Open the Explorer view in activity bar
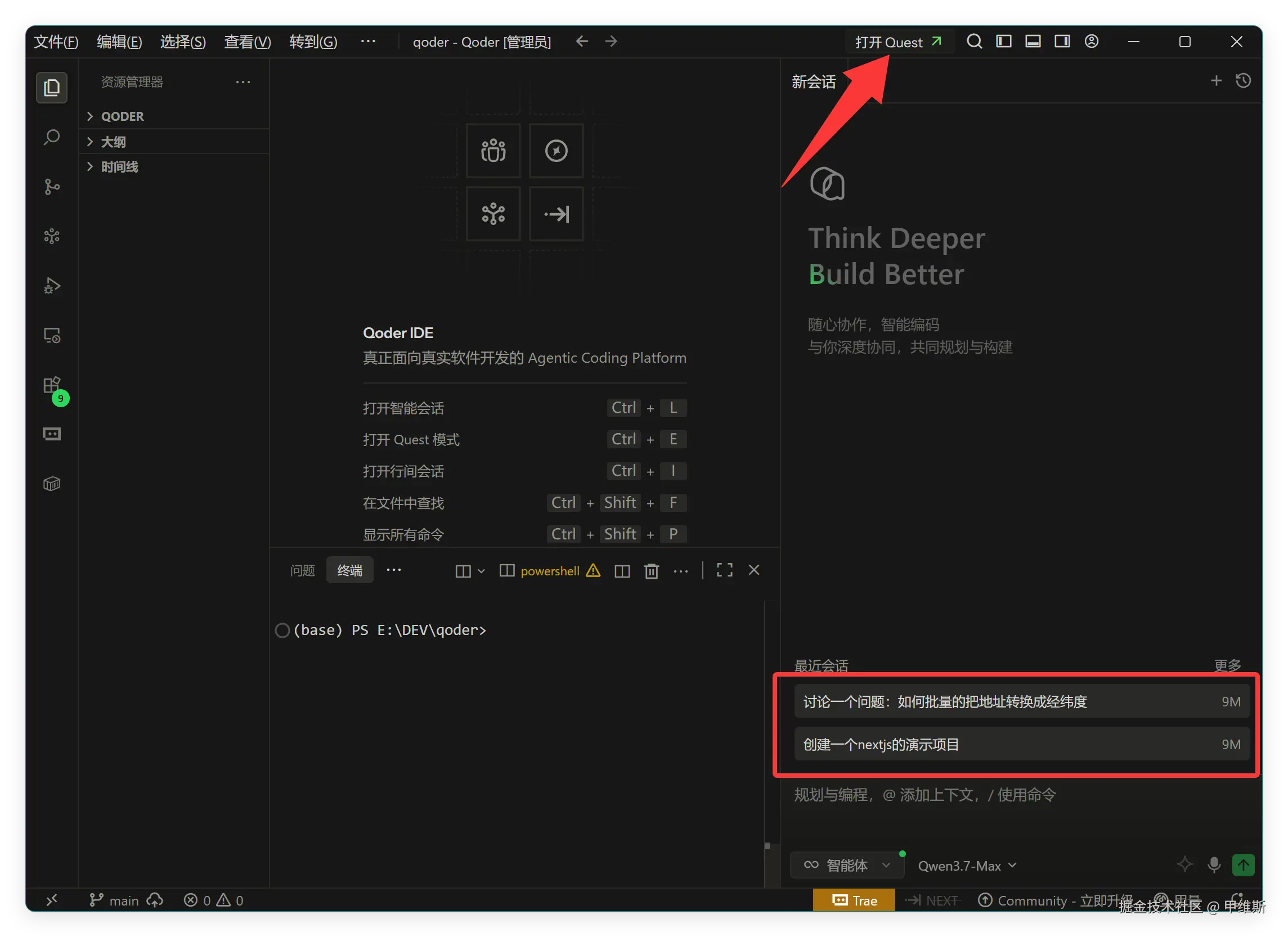 [x=52, y=87]
